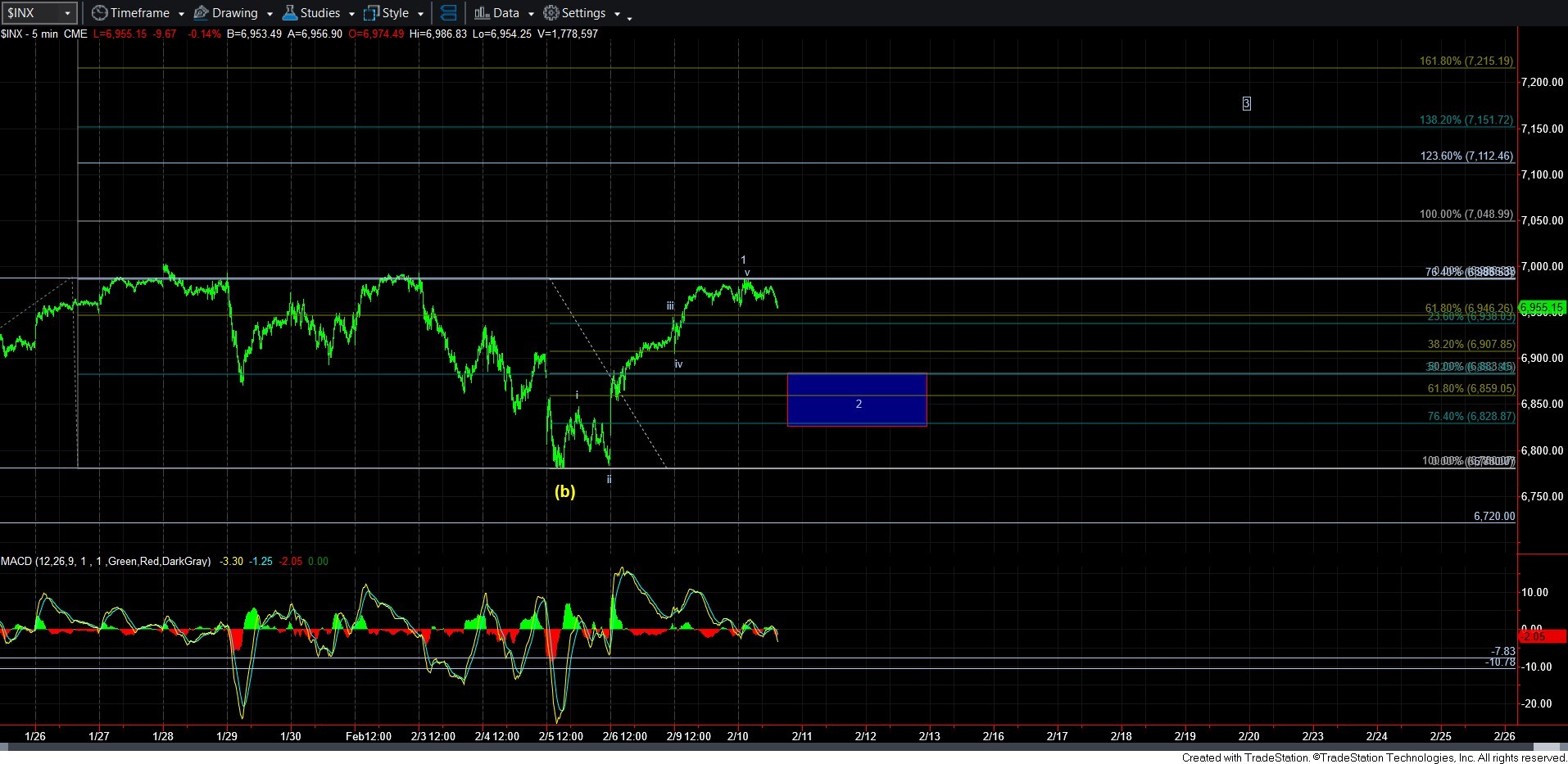Click the Studies flask icon

pyautogui.click(x=289, y=13)
